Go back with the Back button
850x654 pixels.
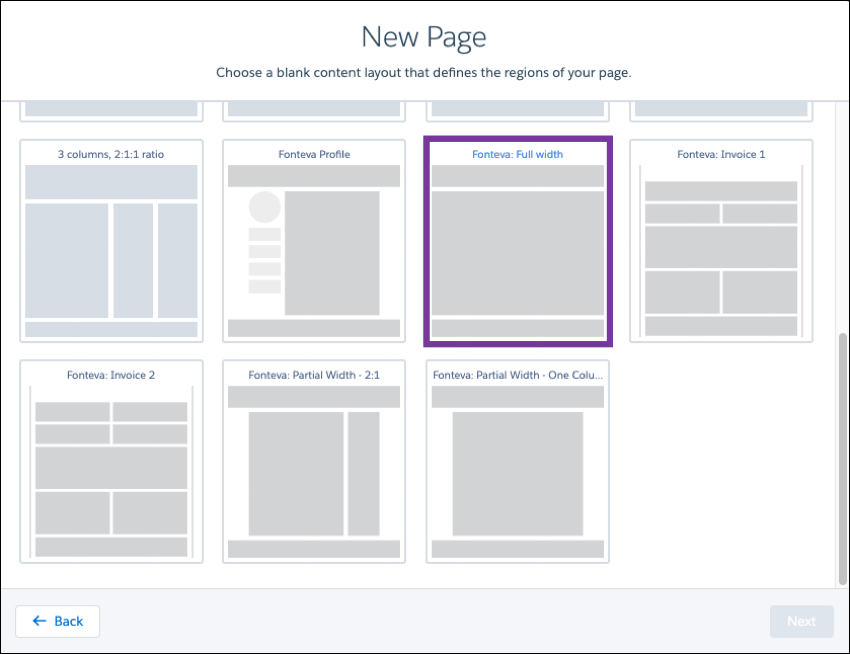tap(57, 621)
